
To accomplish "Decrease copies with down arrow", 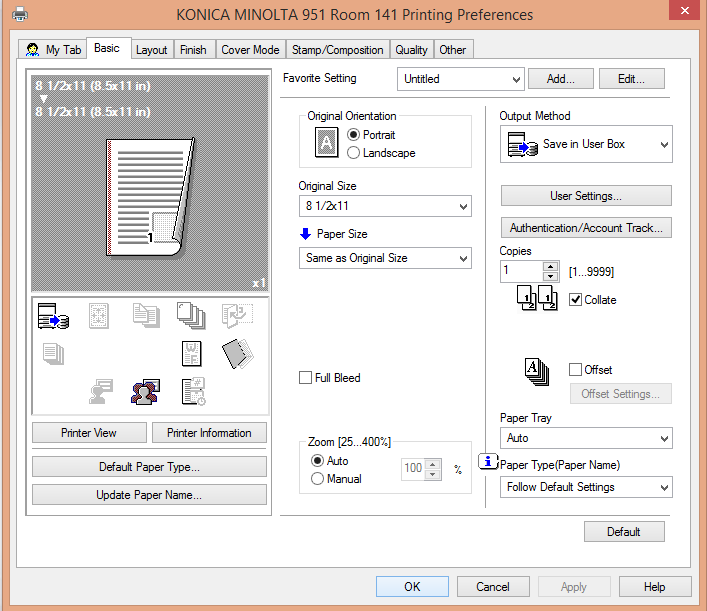I will [x=551, y=276].
